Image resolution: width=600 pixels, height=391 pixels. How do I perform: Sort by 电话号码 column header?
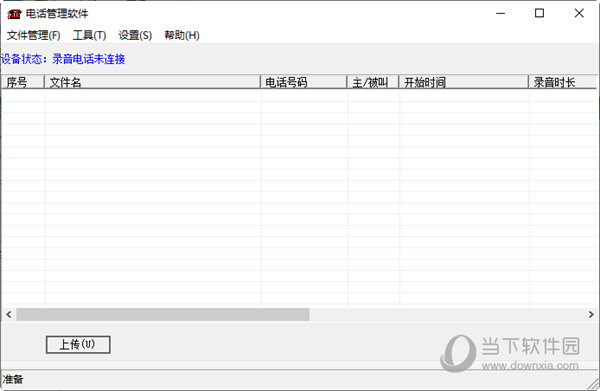tap(303, 82)
